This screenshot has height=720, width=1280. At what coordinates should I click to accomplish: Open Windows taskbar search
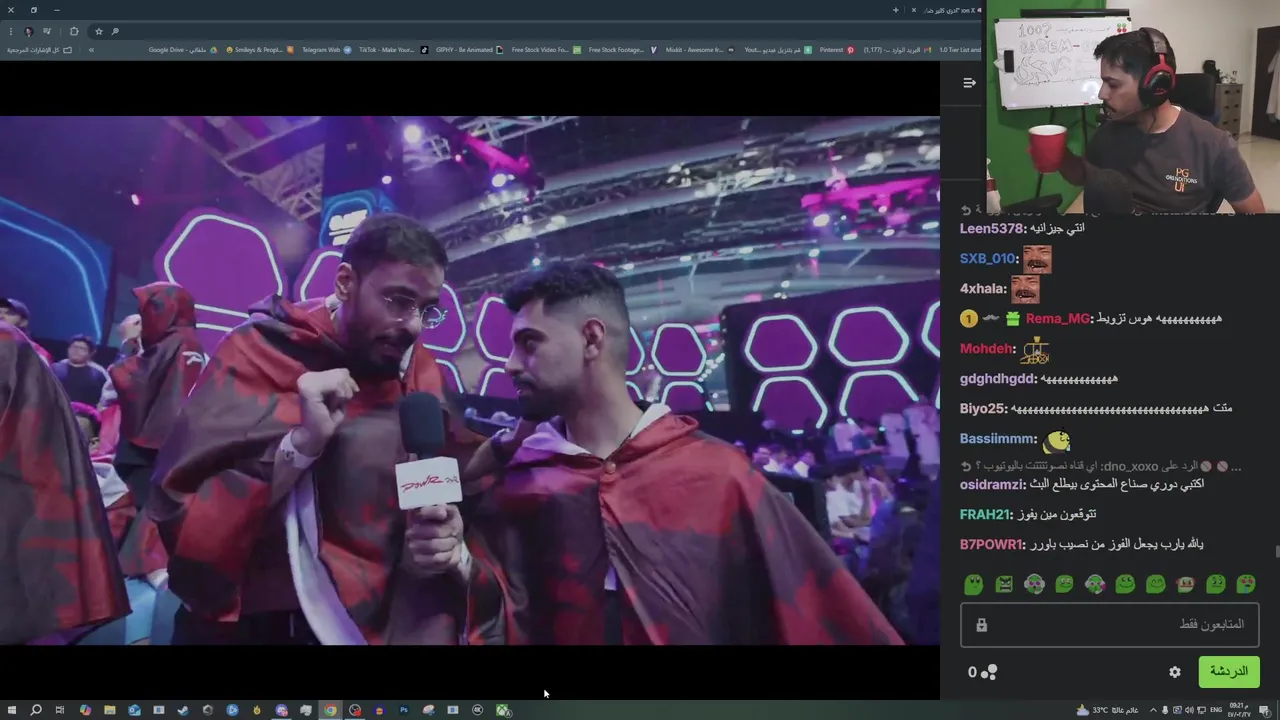click(36, 710)
